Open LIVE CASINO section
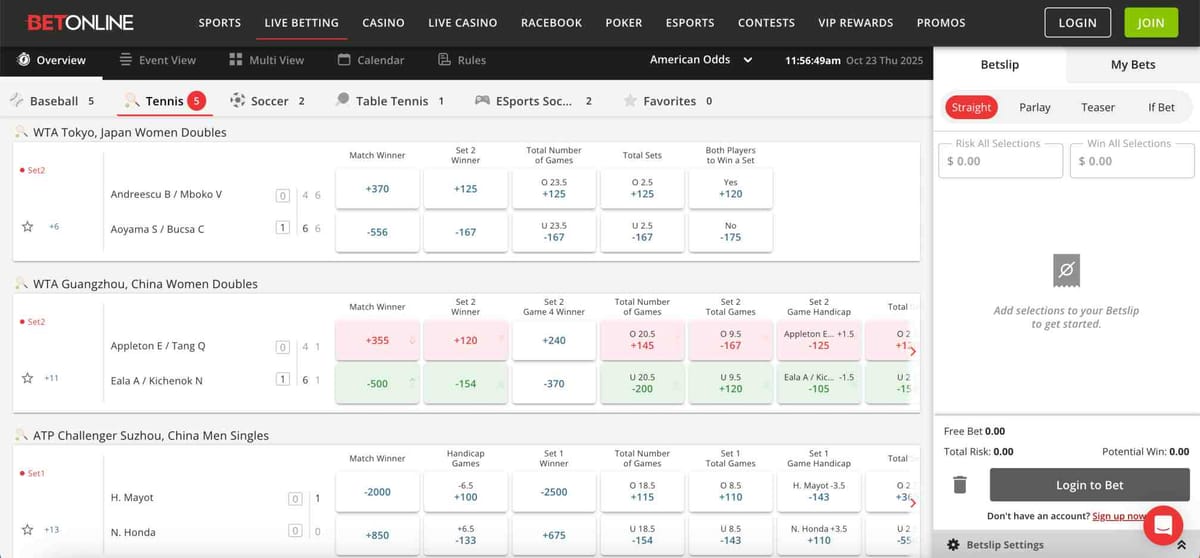 [x=463, y=23]
